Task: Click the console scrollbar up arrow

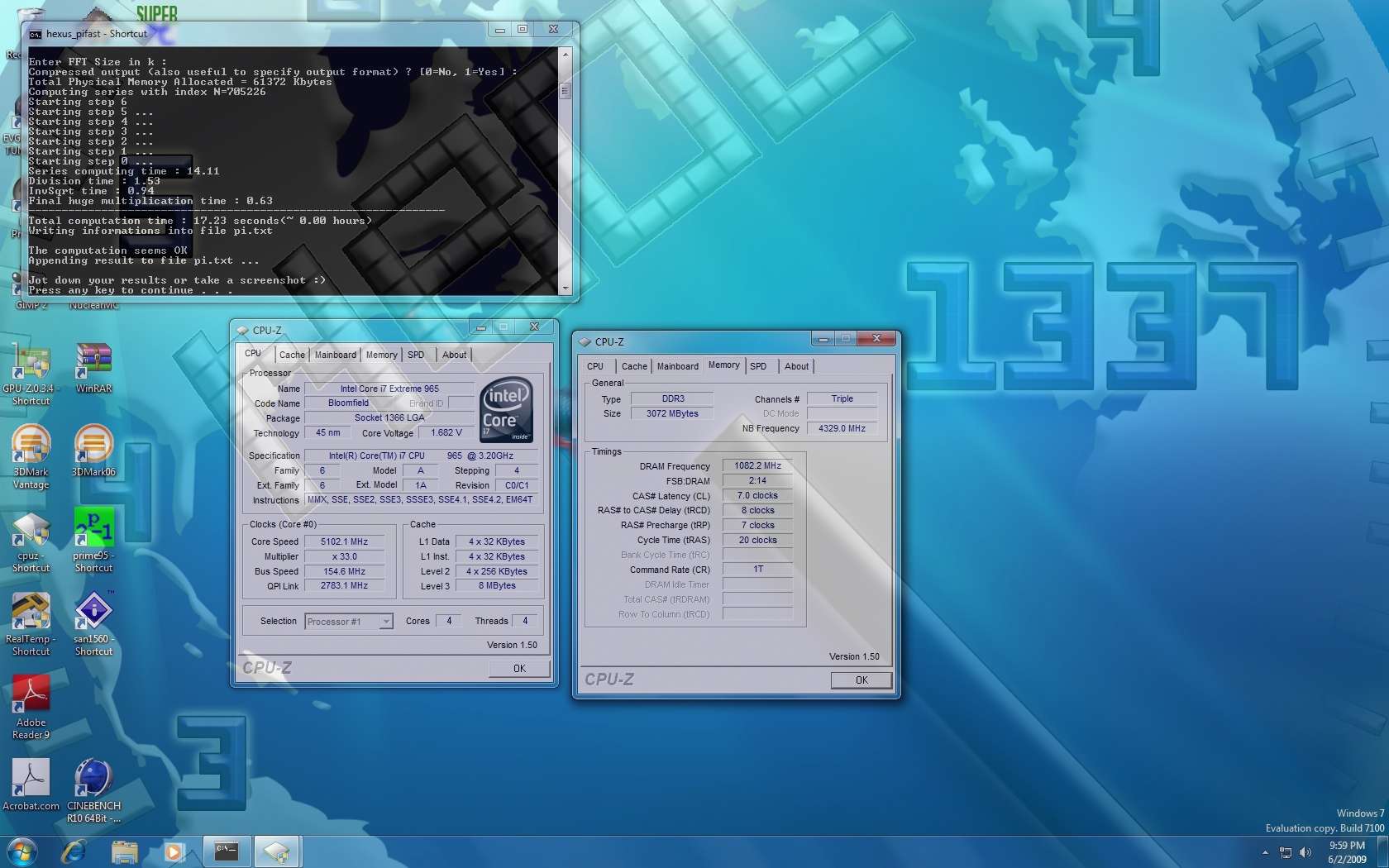Action: click(566, 55)
